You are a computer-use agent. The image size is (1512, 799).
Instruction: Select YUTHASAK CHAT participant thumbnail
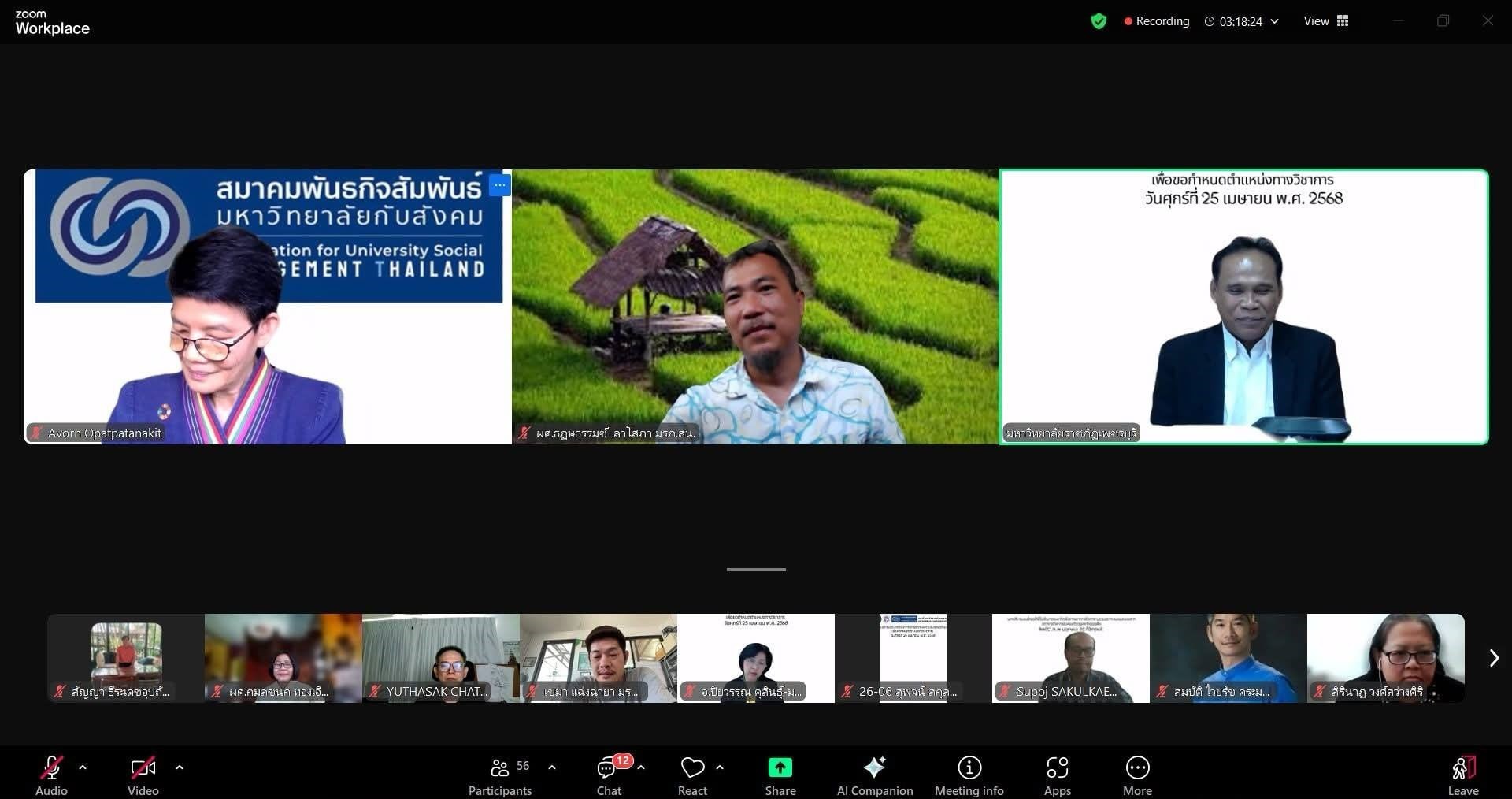[441, 658]
